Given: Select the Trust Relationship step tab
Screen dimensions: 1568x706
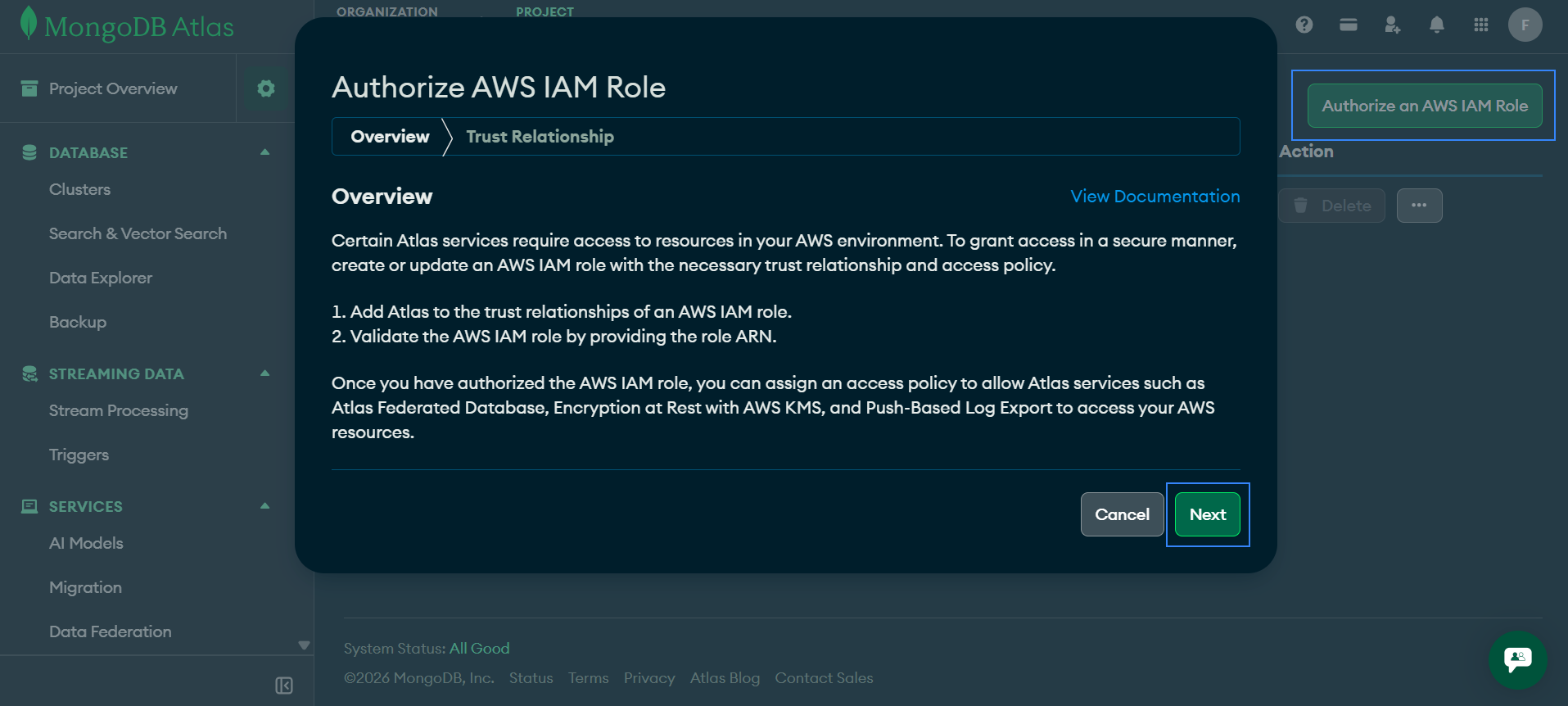Looking at the screenshot, I should pyautogui.click(x=540, y=137).
